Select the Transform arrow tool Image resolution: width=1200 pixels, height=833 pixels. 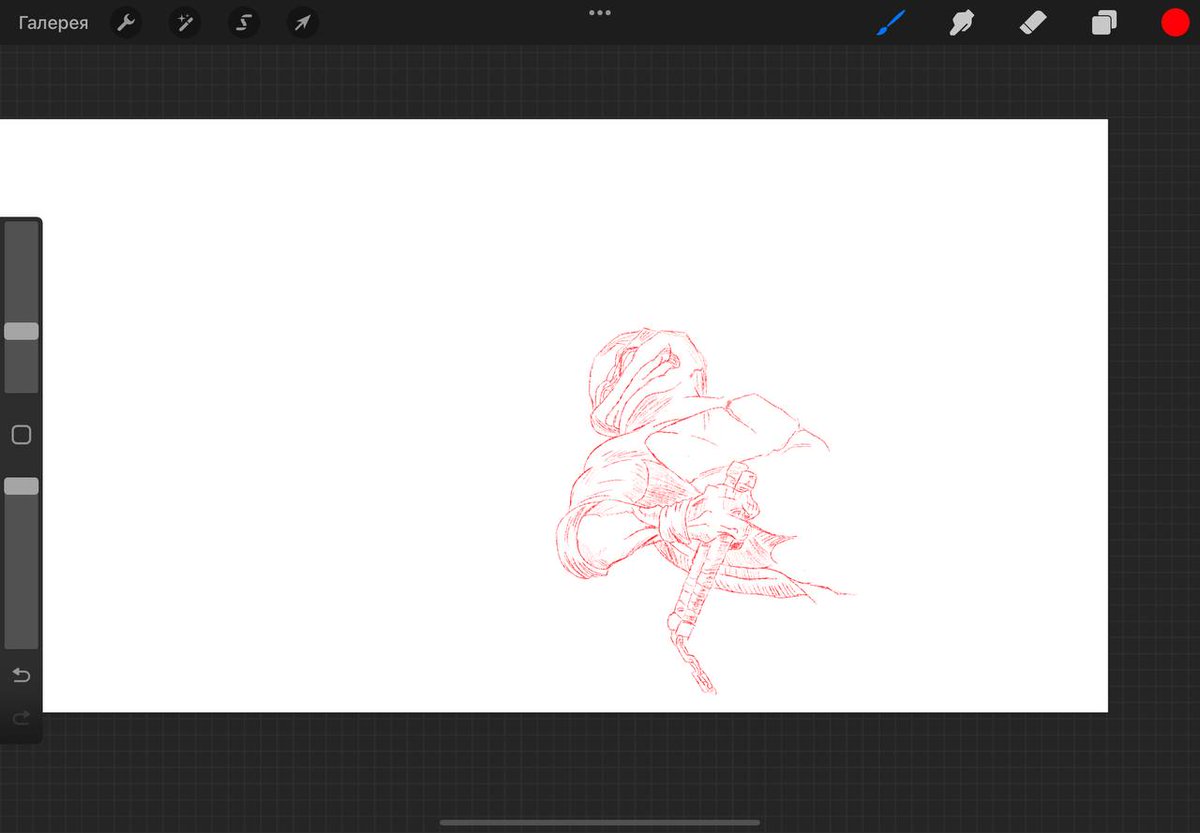pos(302,22)
